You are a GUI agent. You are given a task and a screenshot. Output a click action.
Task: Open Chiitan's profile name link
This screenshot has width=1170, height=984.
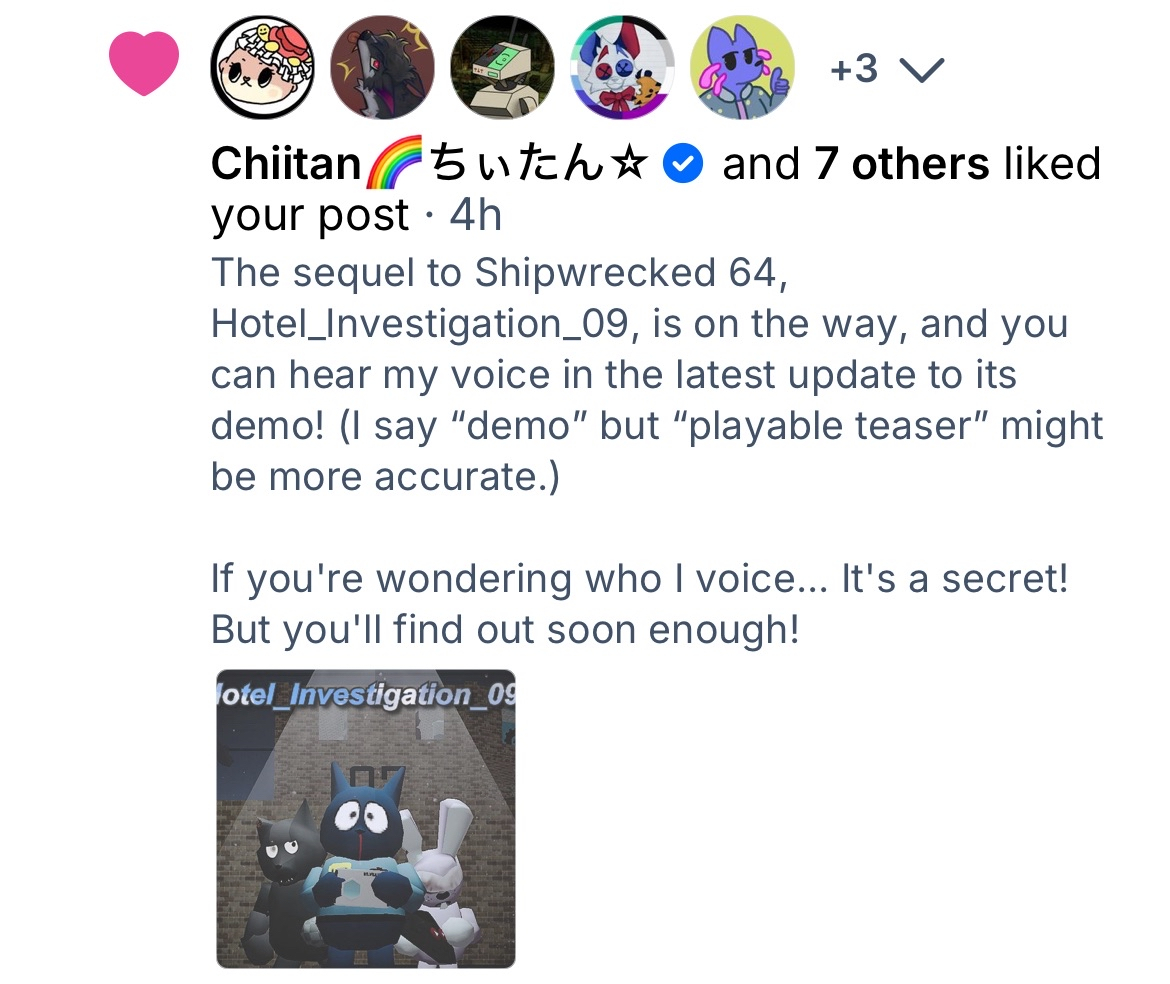[x=429, y=163]
